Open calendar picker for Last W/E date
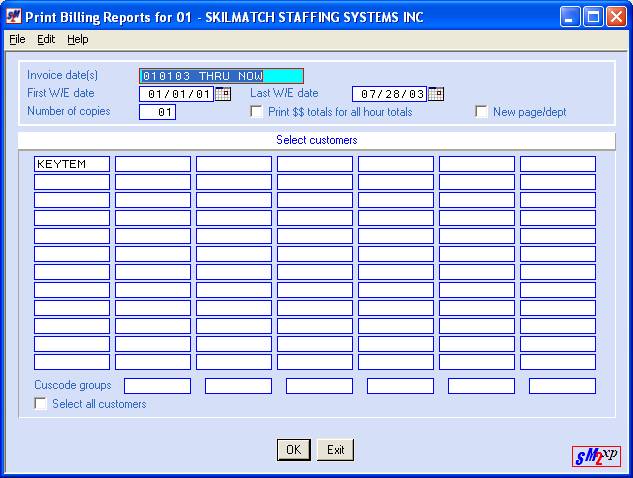 [x=436, y=94]
